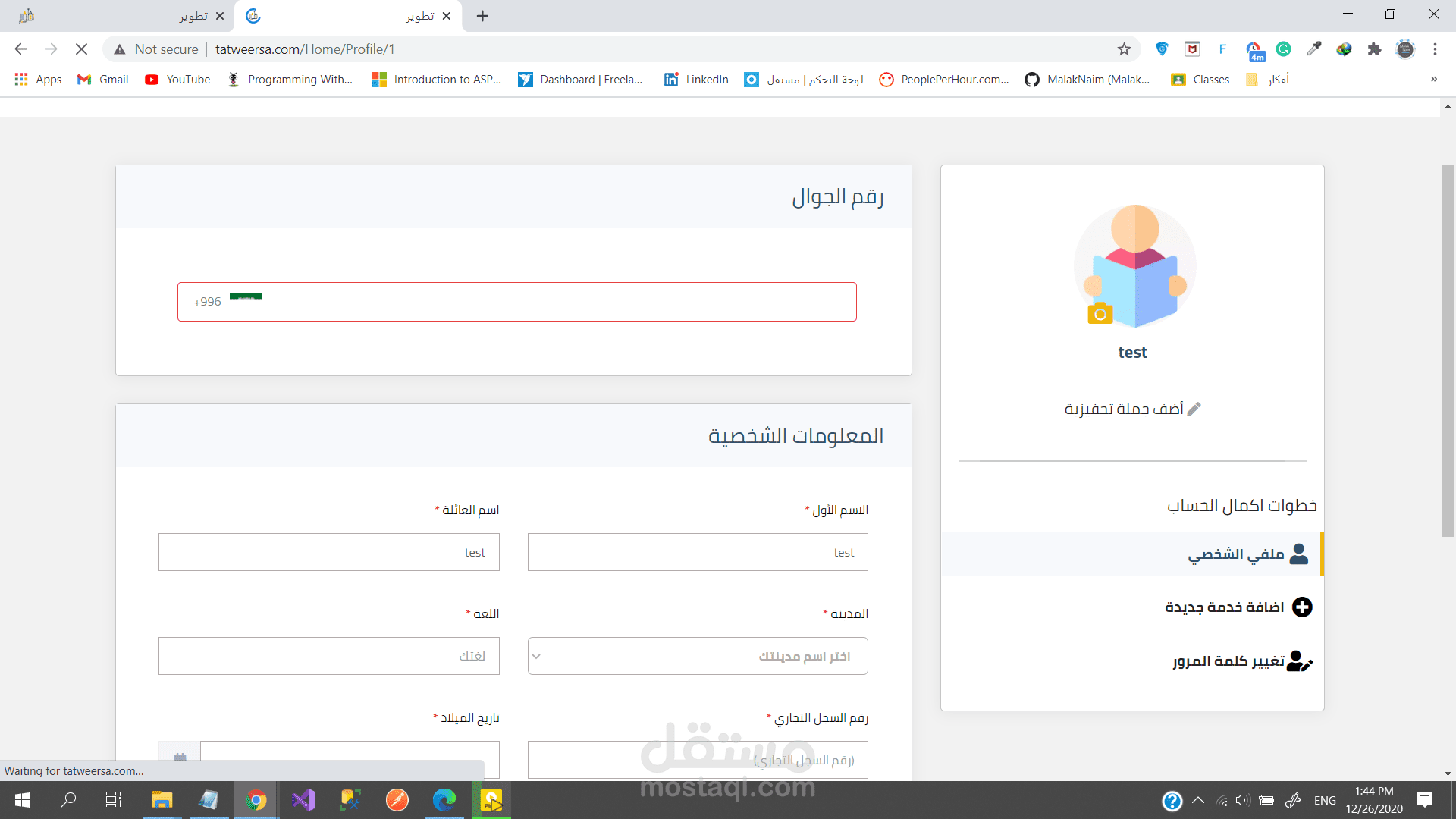Image resolution: width=1456 pixels, height=819 pixels.
Task: Click the pencil icon beside motivational phrase
Action: click(1194, 409)
